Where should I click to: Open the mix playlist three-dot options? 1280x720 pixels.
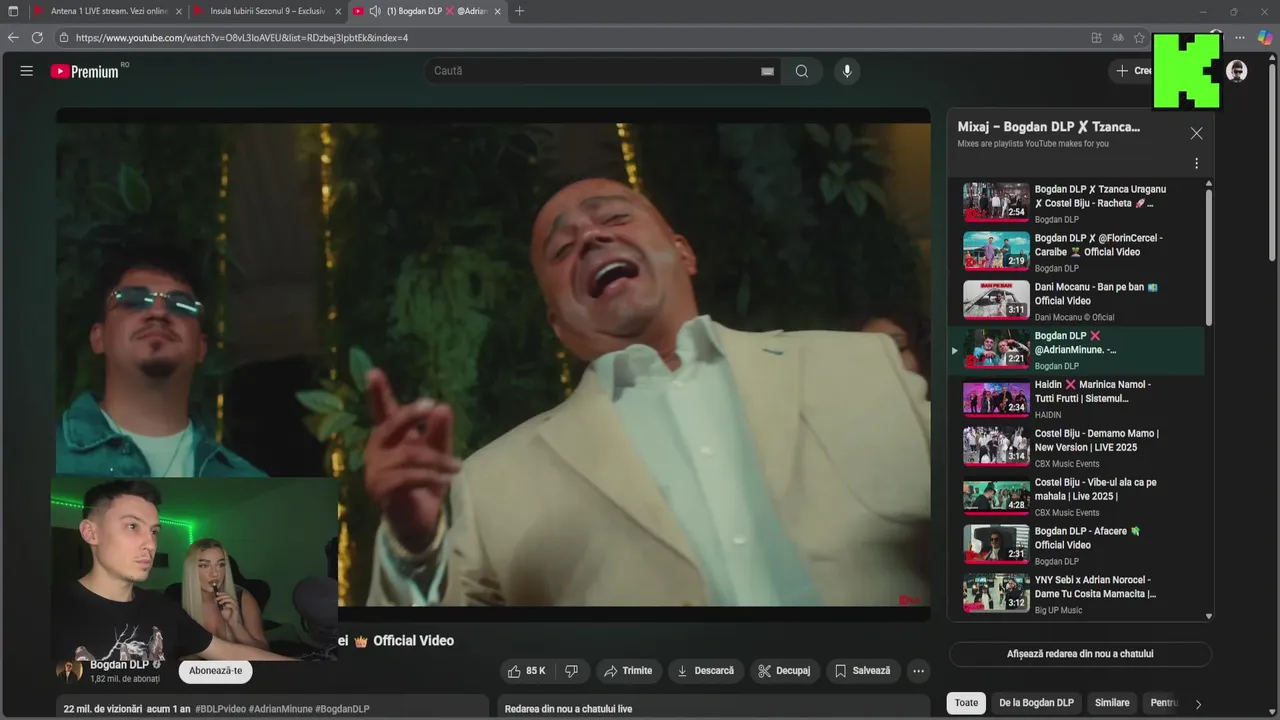coord(1196,163)
